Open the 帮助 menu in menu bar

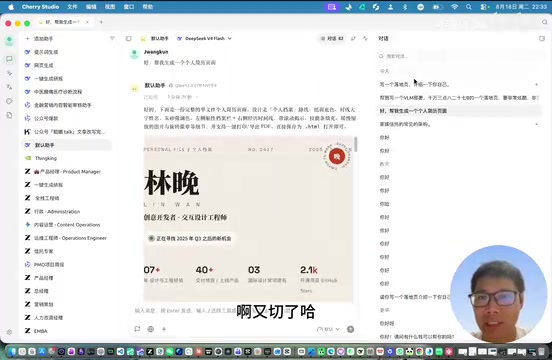[148, 7]
